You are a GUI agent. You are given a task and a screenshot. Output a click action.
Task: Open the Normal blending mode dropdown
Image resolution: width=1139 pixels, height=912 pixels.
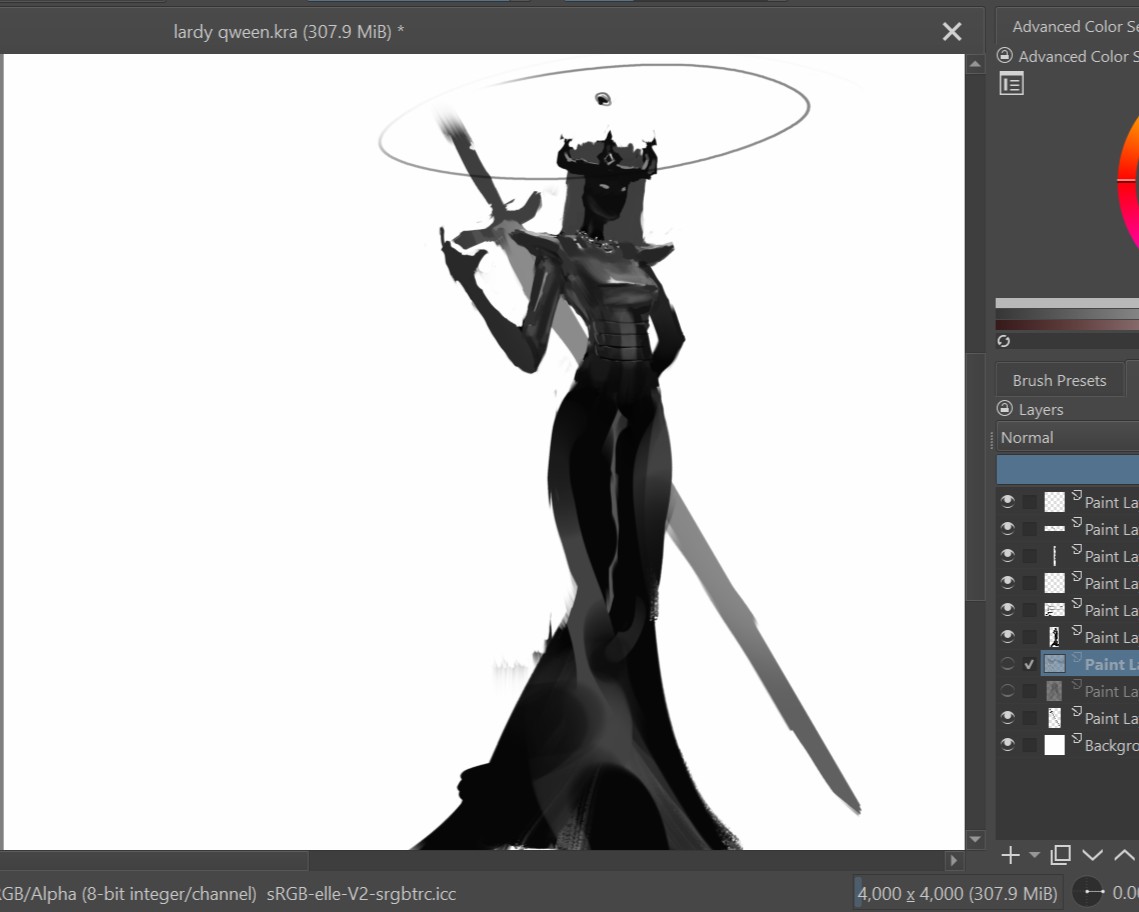[x=1067, y=437]
